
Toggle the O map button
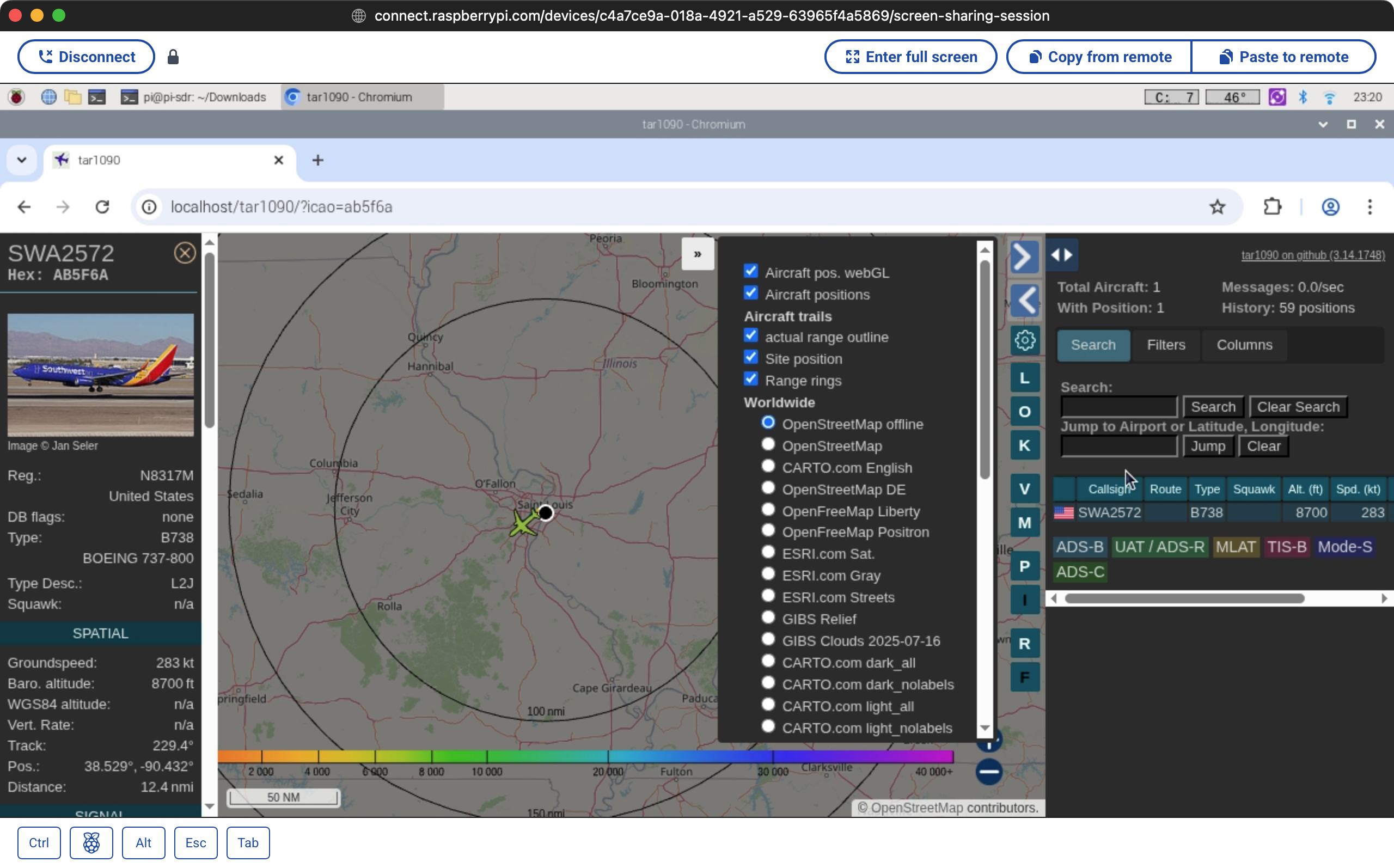coord(1024,412)
